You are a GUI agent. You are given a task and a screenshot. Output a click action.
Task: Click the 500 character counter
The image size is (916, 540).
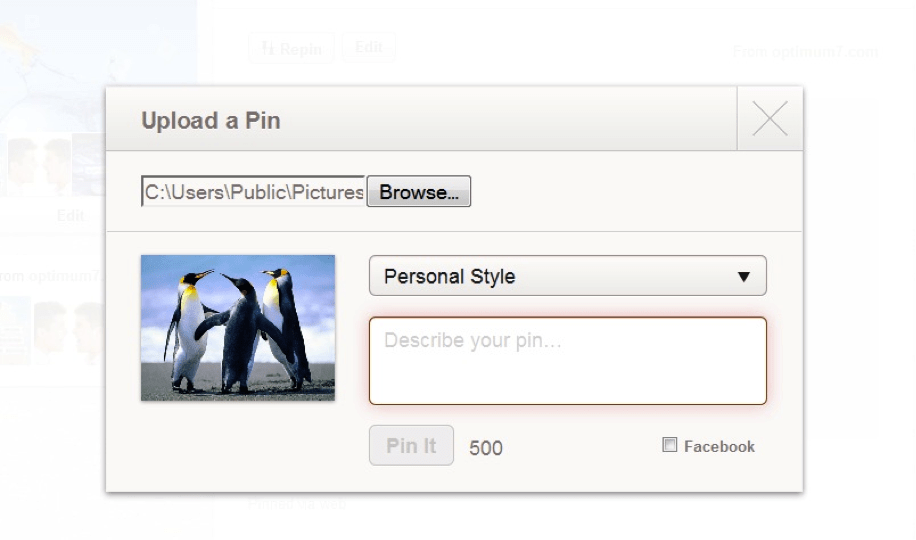coord(485,448)
